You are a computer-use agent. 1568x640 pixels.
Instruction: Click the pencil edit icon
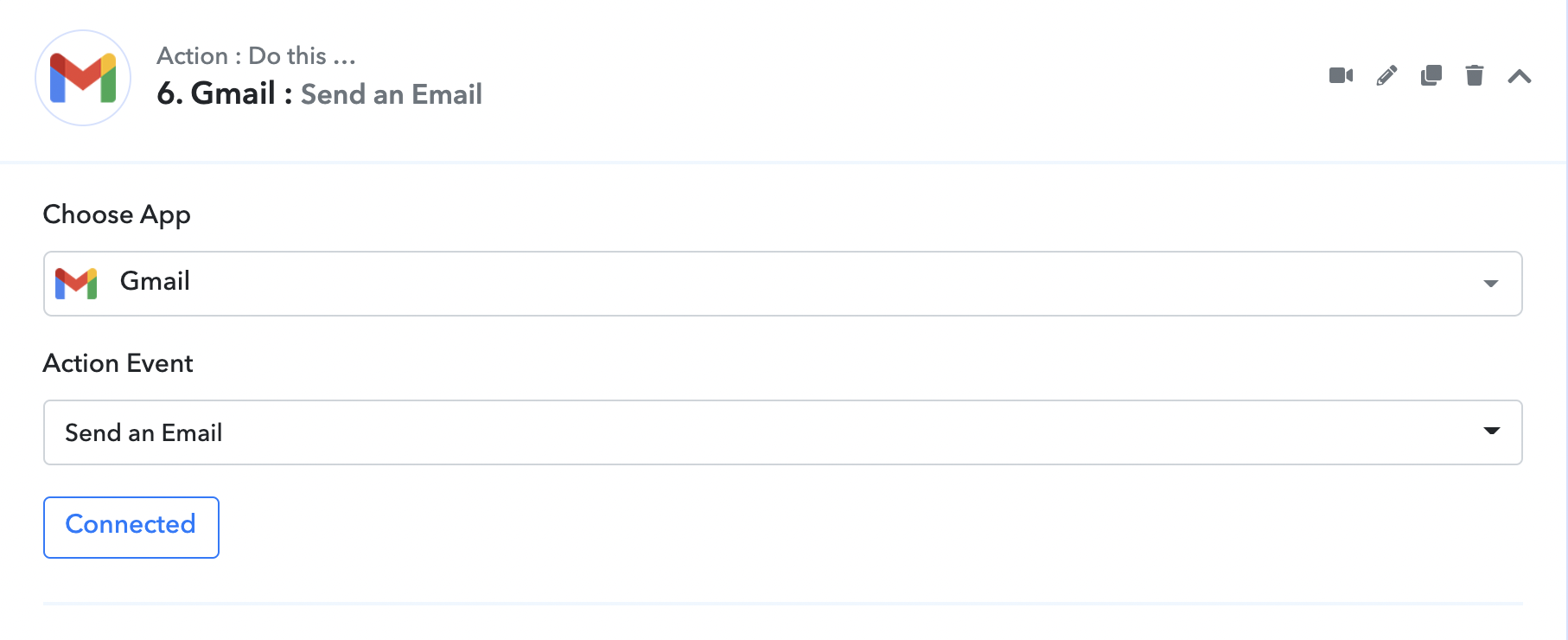[x=1386, y=76]
